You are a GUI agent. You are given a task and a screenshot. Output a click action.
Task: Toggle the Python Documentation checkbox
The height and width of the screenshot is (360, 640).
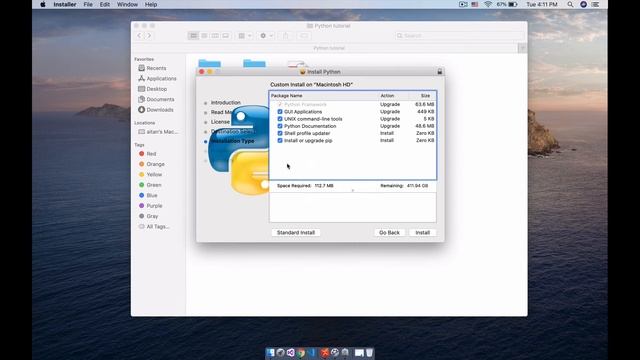pyautogui.click(x=280, y=126)
